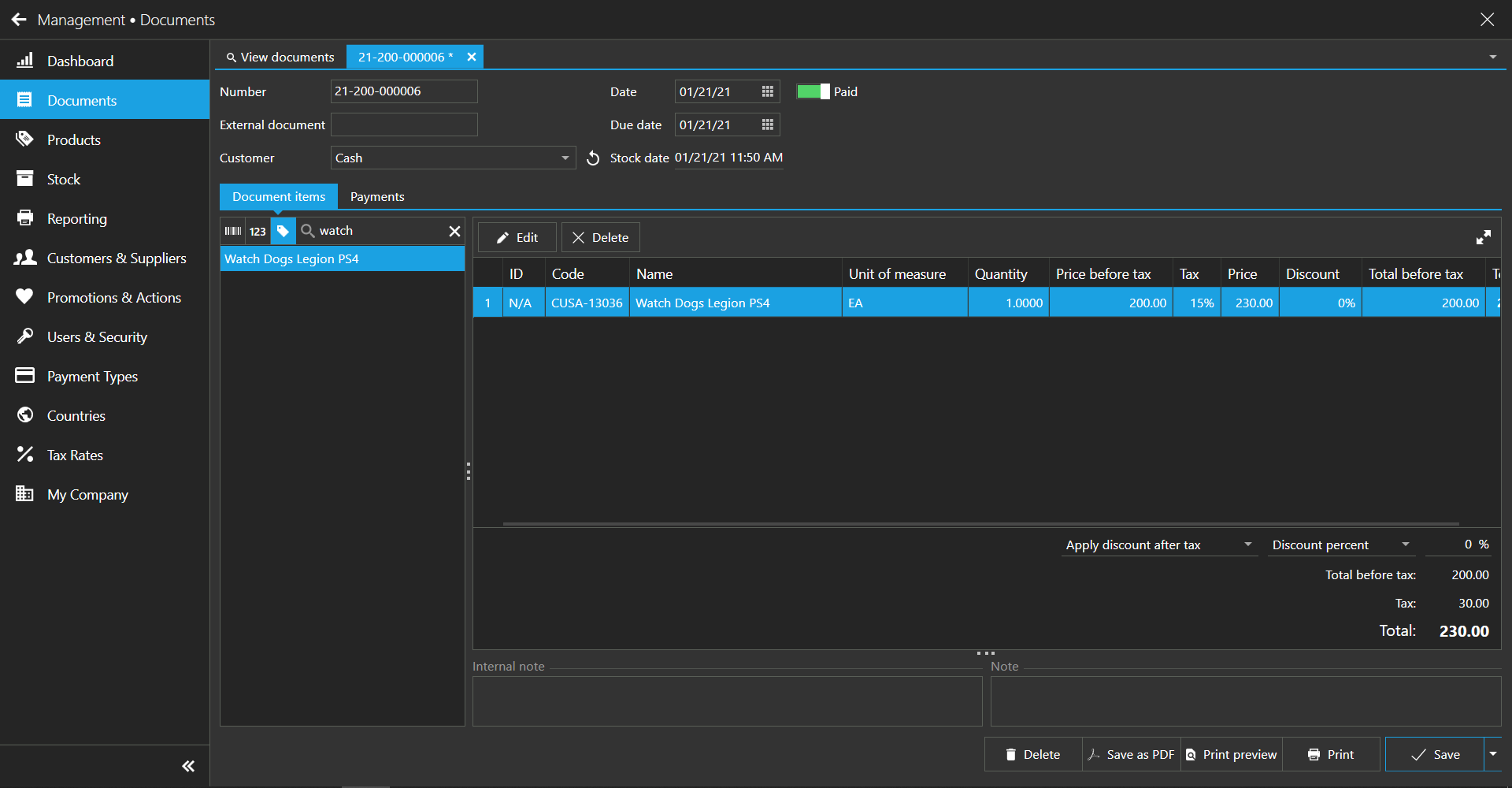Switch to the Payments tab
1512x788 pixels.
tap(377, 197)
